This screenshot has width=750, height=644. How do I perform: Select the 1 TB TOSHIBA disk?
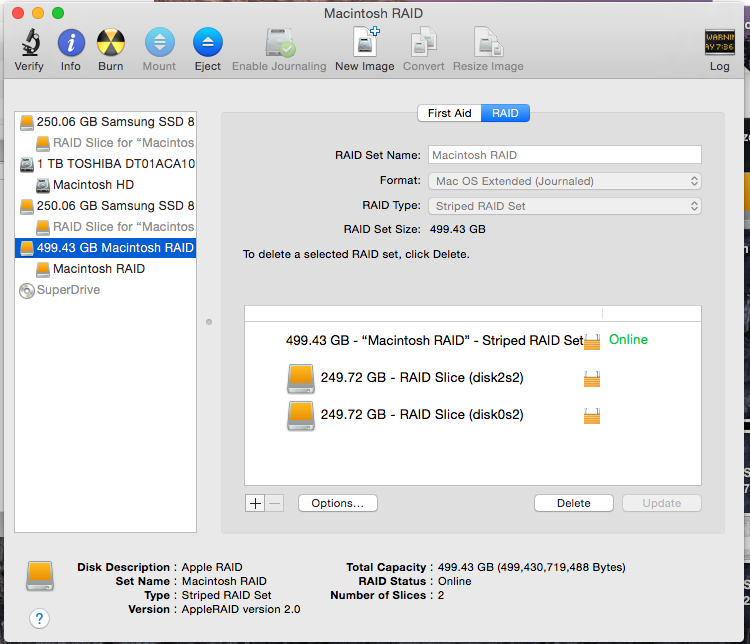tap(106, 164)
